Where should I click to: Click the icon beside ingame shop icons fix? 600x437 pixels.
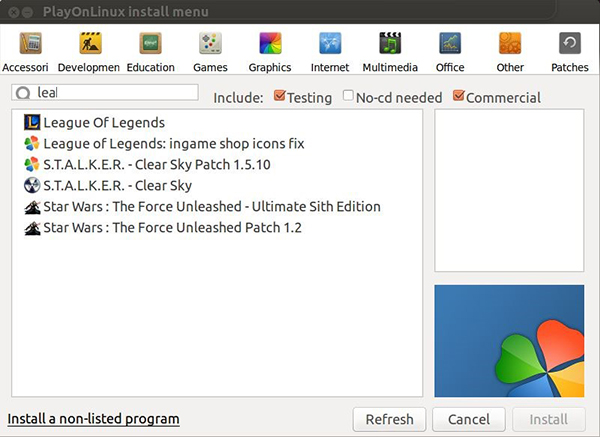32,143
